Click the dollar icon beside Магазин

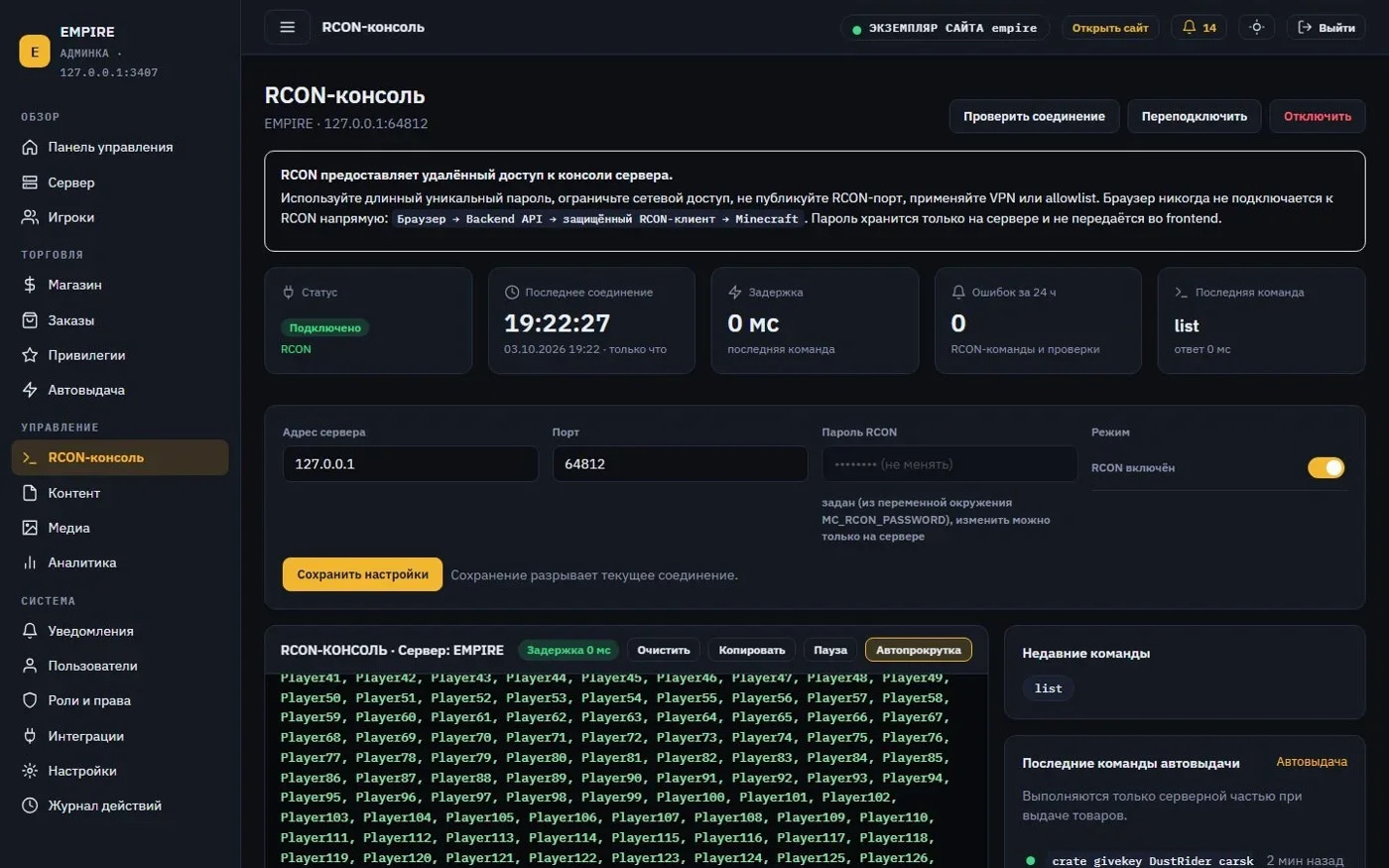[x=30, y=285]
